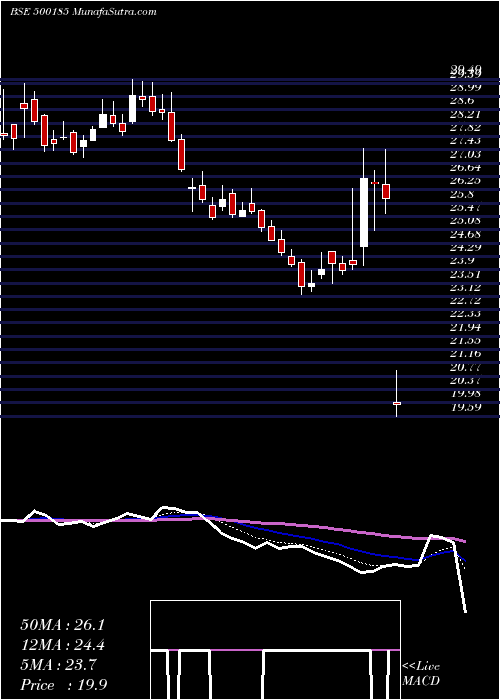This screenshot has height=700, width=500.
Task: Click the 24.29 price axis label
Action: tap(466, 247)
